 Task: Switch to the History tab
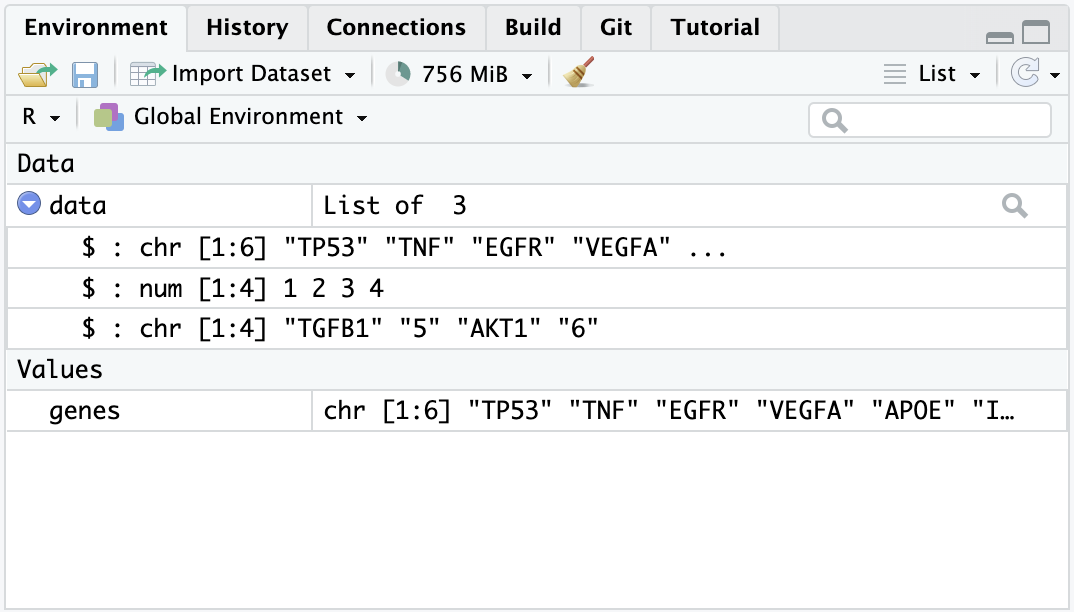247,27
